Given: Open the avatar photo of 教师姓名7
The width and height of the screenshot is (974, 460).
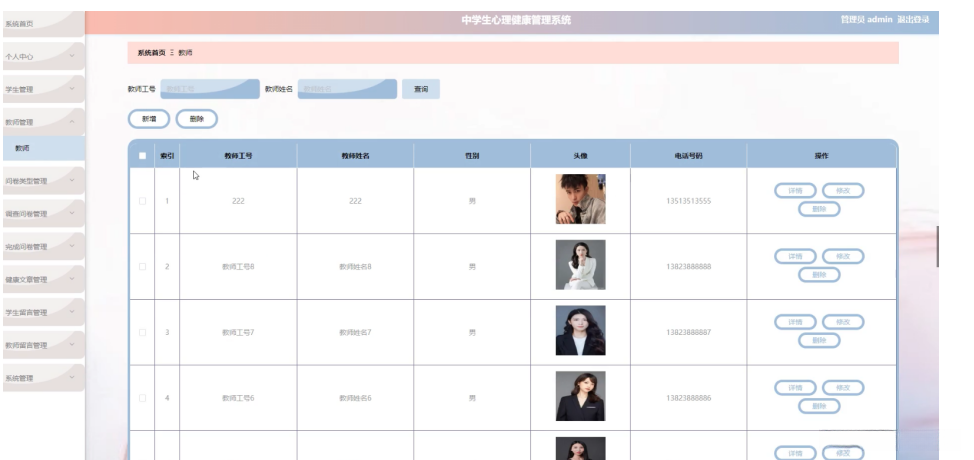Looking at the screenshot, I should pos(580,330).
